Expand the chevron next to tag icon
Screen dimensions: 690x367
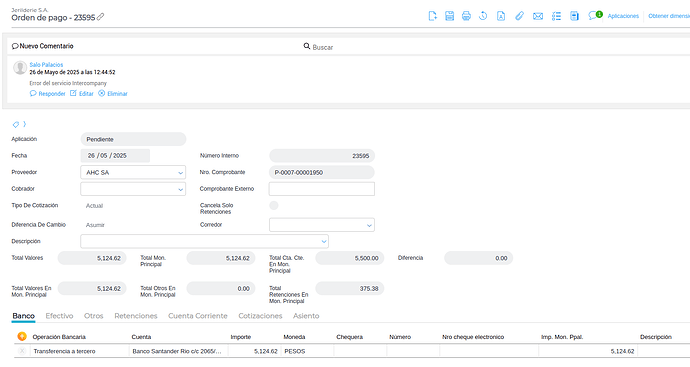(x=25, y=124)
